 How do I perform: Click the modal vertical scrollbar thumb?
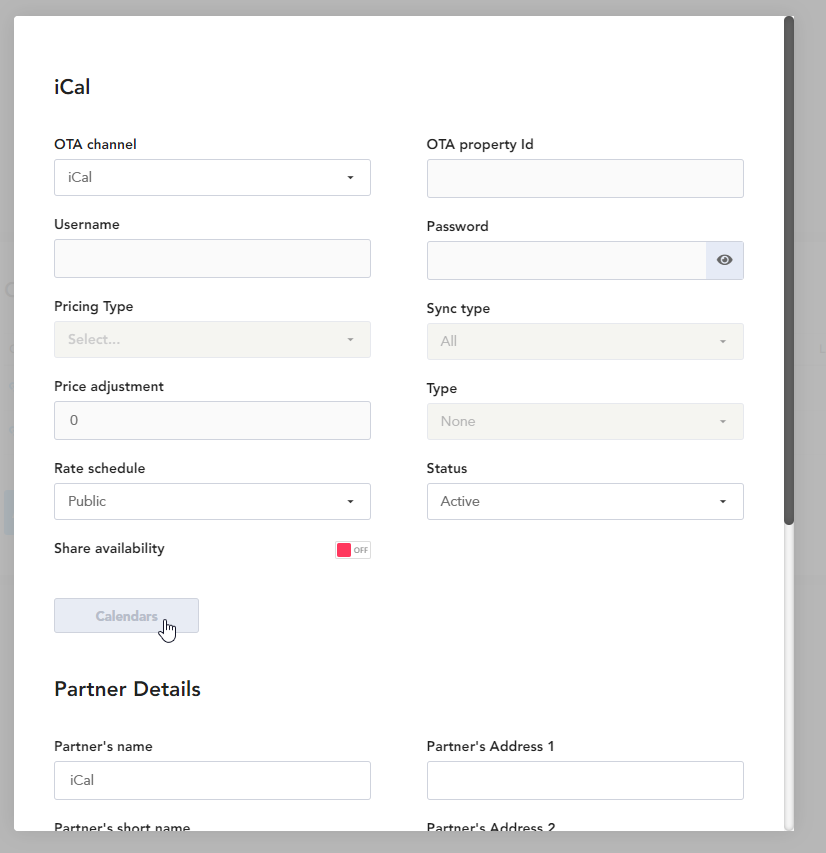pos(789,270)
